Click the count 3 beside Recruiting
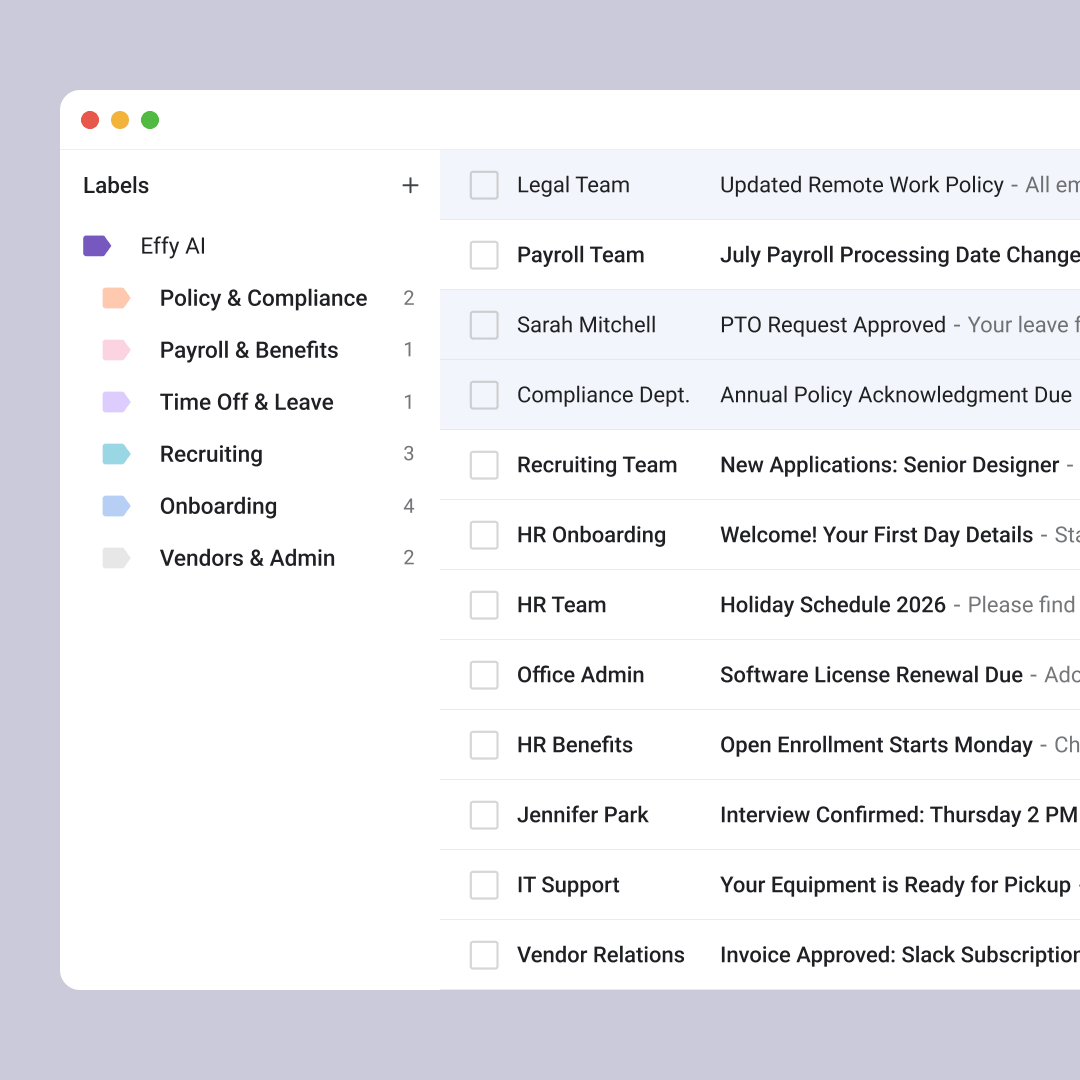The image size is (1080, 1080). click(408, 454)
